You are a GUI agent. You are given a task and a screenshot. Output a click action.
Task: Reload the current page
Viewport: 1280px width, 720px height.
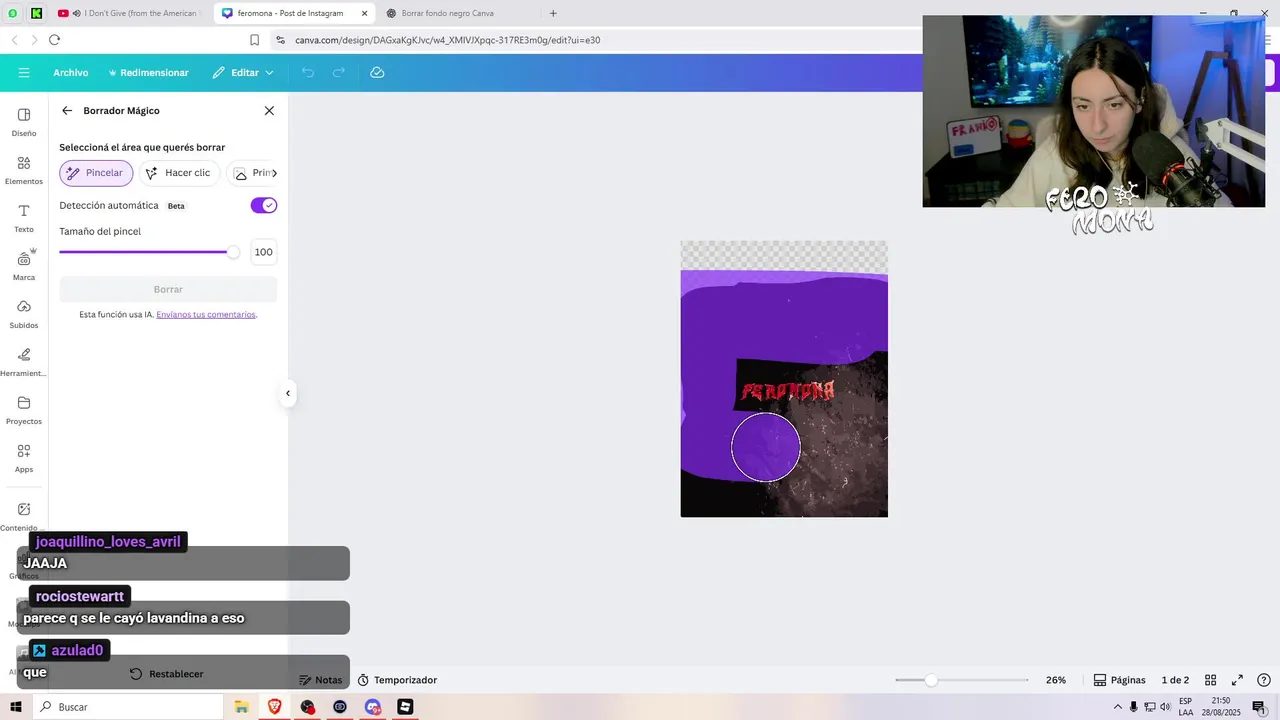[x=54, y=40]
